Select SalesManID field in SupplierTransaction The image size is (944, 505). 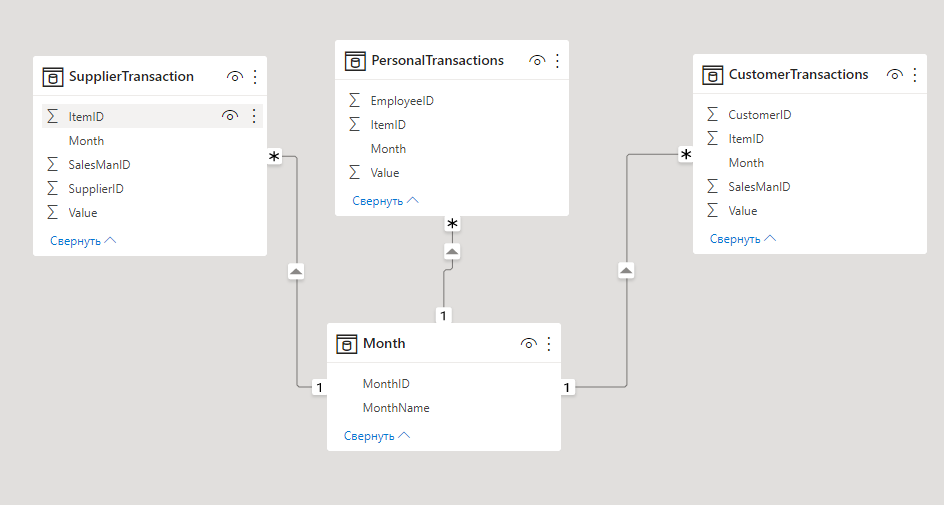(x=99, y=165)
